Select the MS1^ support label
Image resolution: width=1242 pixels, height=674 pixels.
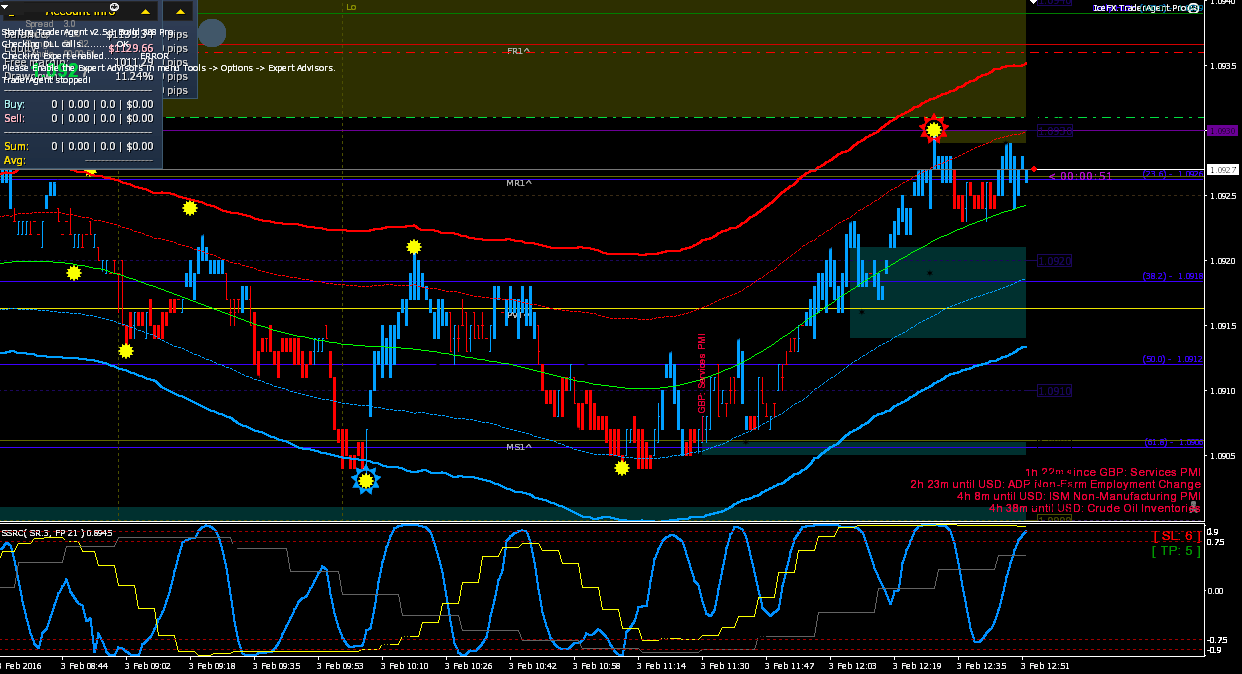click(519, 447)
